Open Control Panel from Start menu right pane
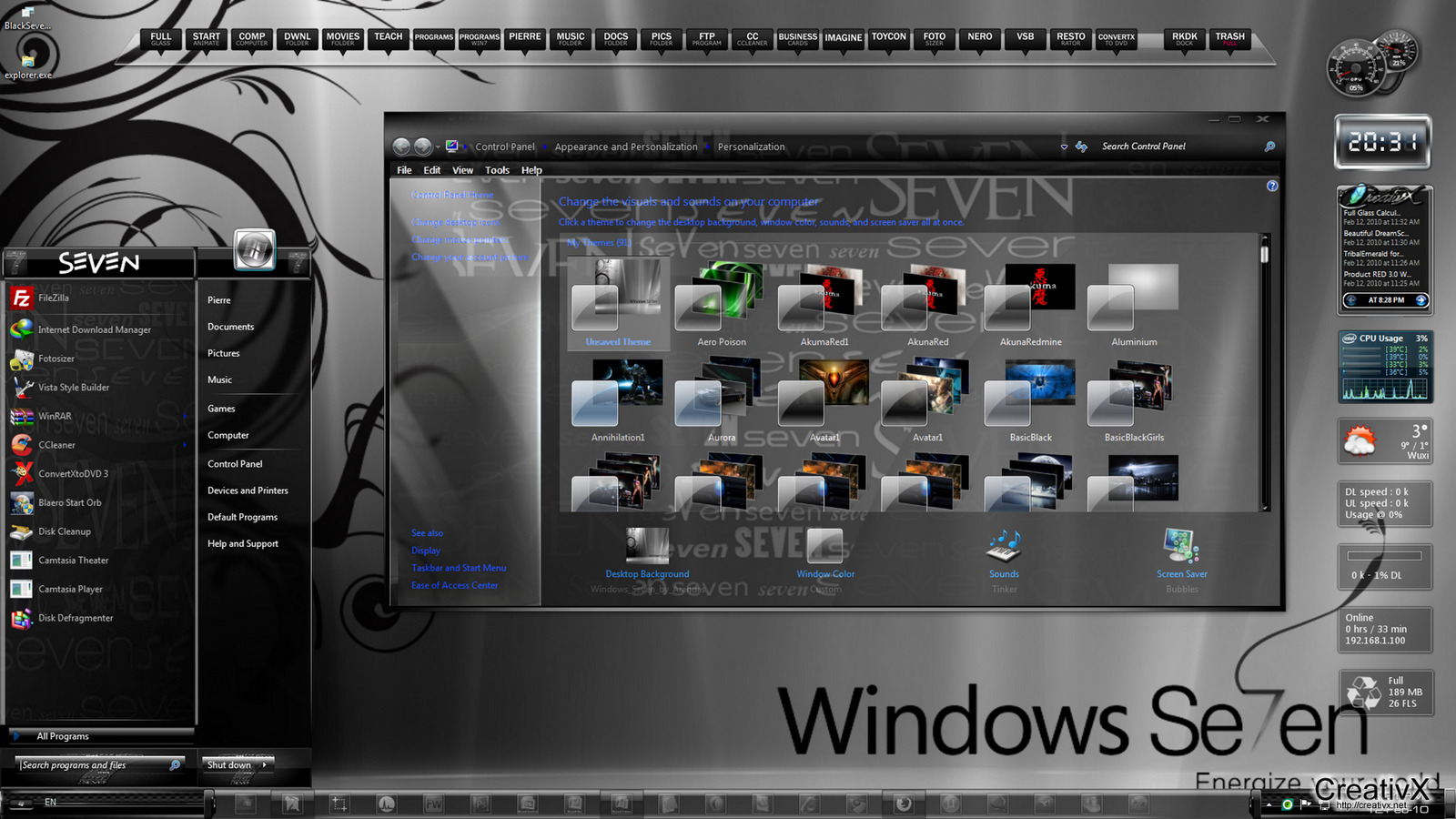Screen dimensions: 1456x819 click(x=235, y=464)
